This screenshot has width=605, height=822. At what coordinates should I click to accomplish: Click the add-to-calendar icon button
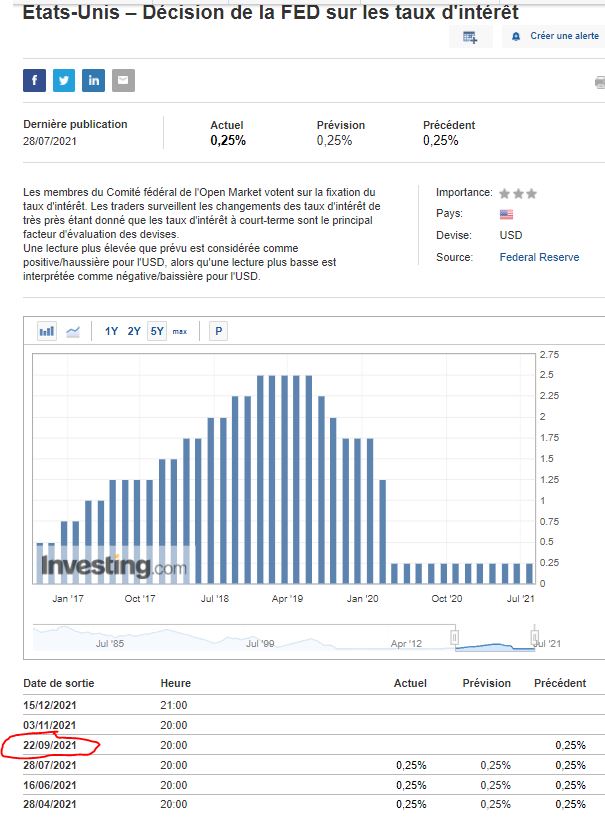[x=470, y=36]
